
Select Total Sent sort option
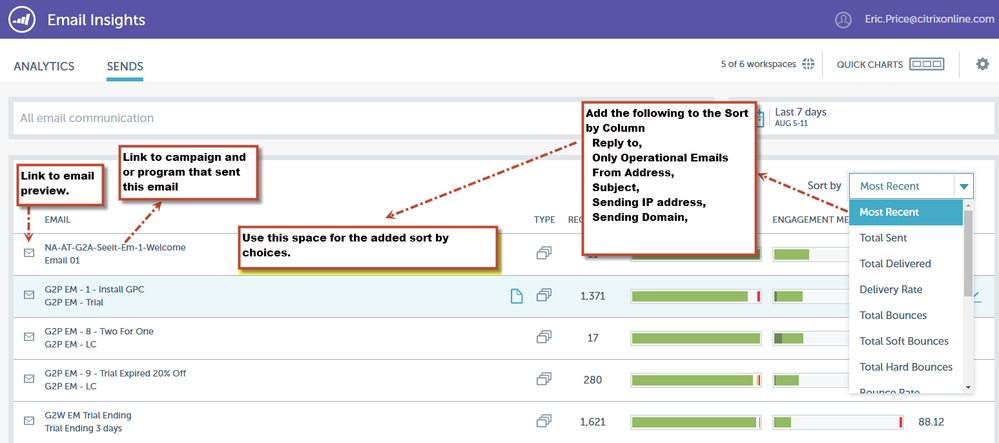(885, 238)
